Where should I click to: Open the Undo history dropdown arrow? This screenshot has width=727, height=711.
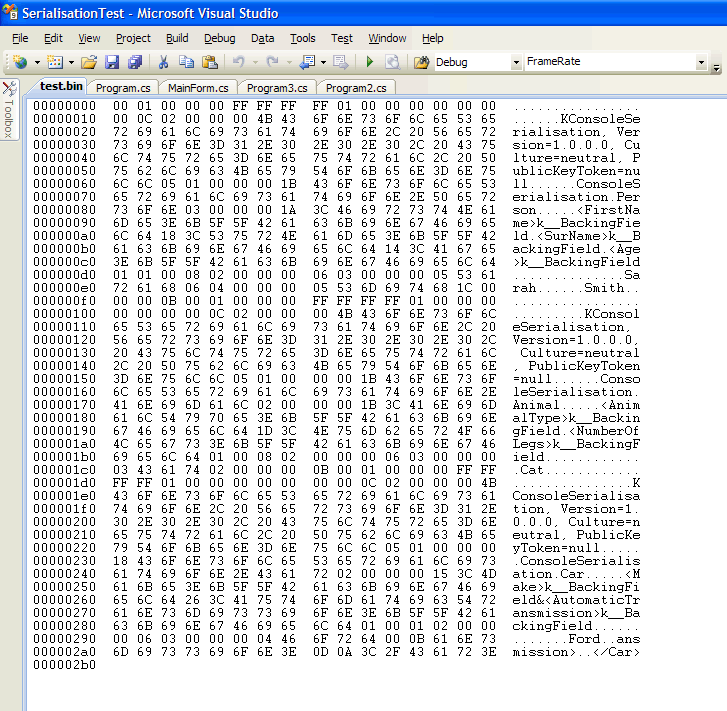tap(255, 62)
